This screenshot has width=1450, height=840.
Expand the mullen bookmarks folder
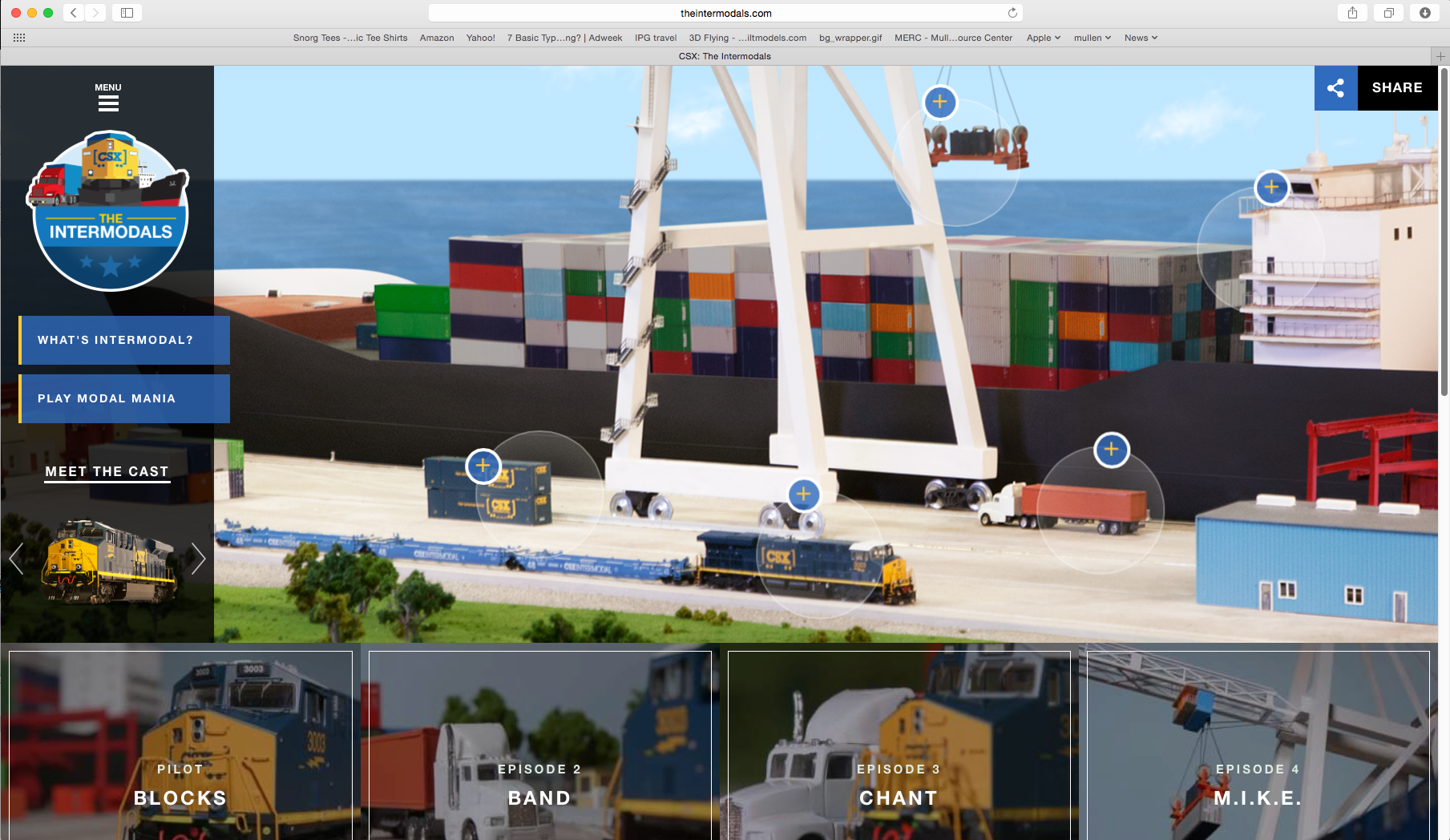tap(1093, 38)
